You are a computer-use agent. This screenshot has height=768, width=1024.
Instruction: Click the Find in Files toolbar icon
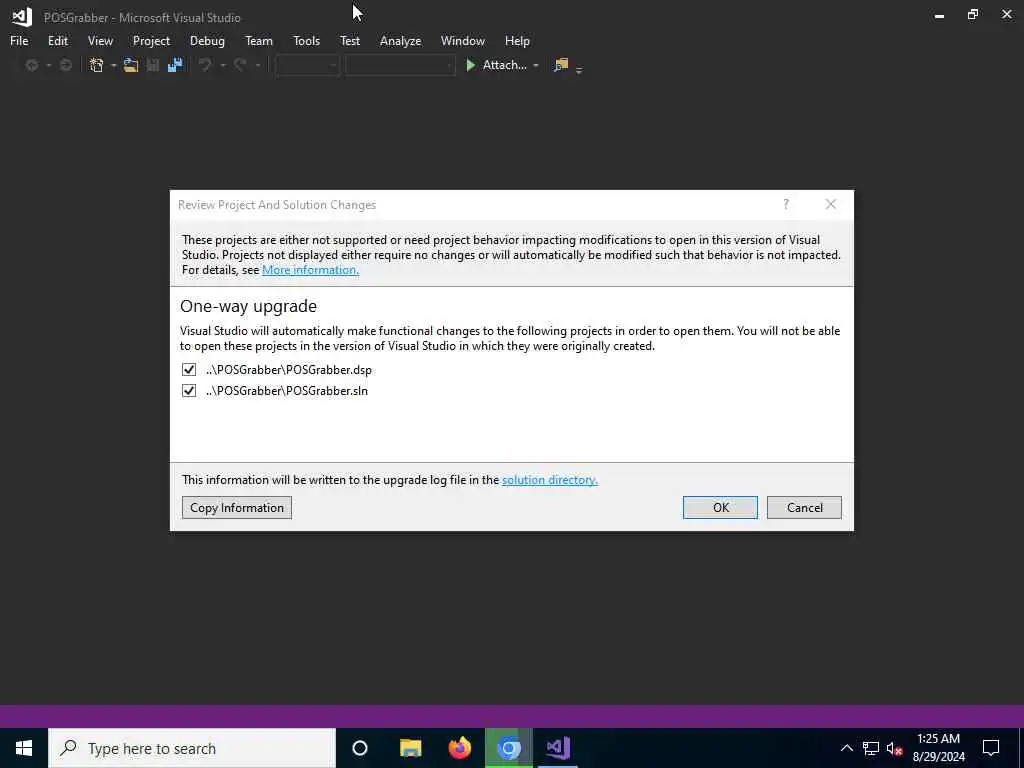tap(561, 65)
